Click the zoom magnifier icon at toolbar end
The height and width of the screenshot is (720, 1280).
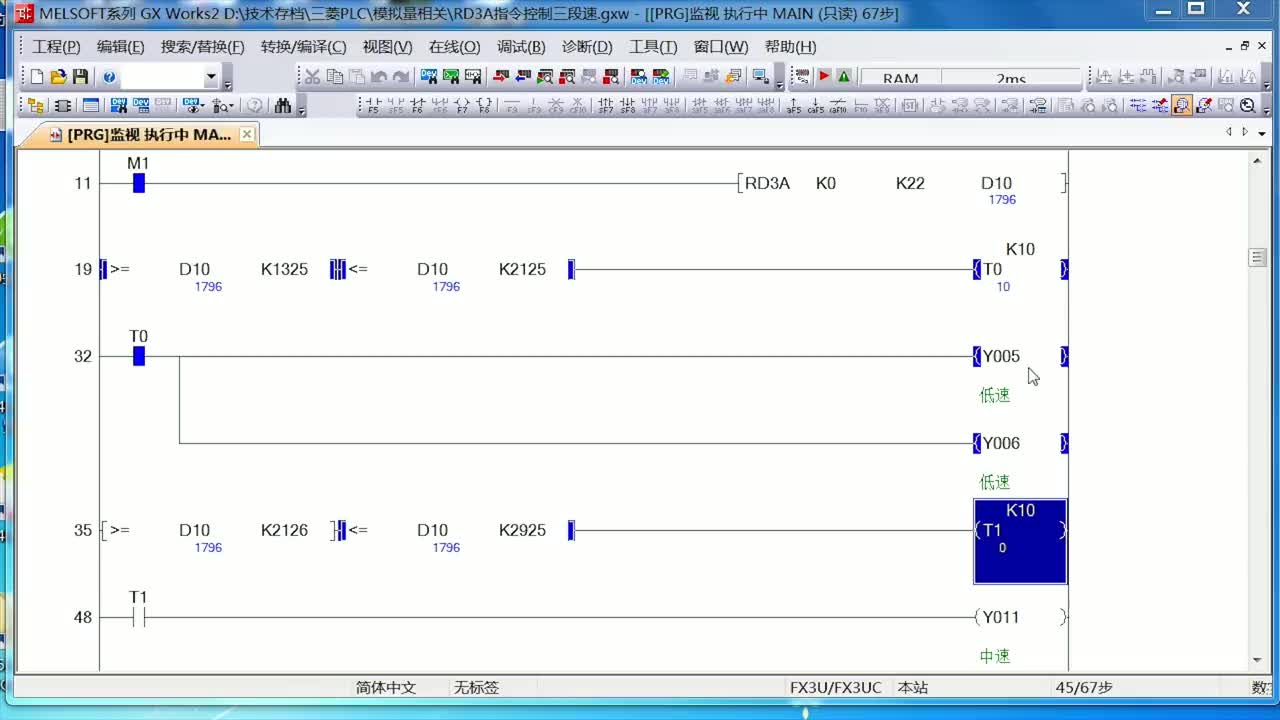[x=1247, y=105]
